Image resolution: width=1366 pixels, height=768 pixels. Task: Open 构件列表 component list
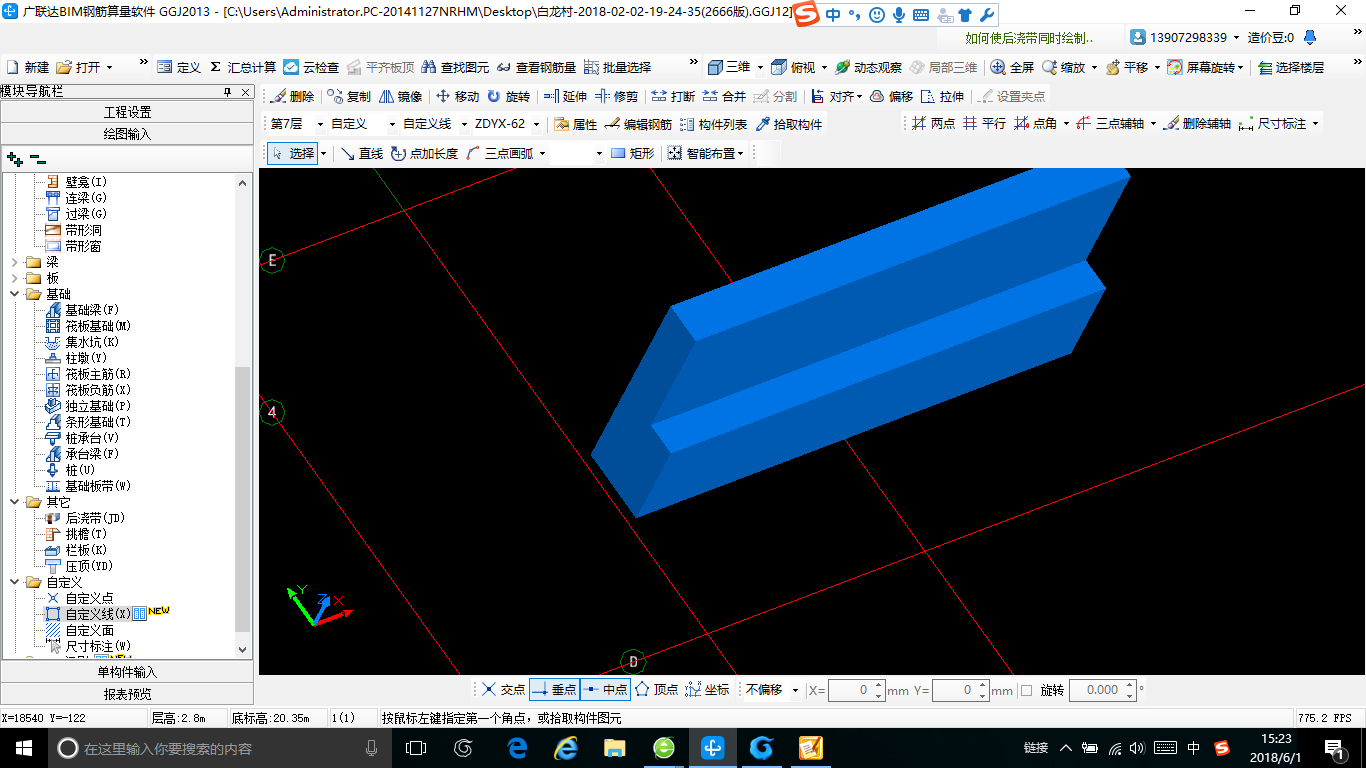(713, 124)
